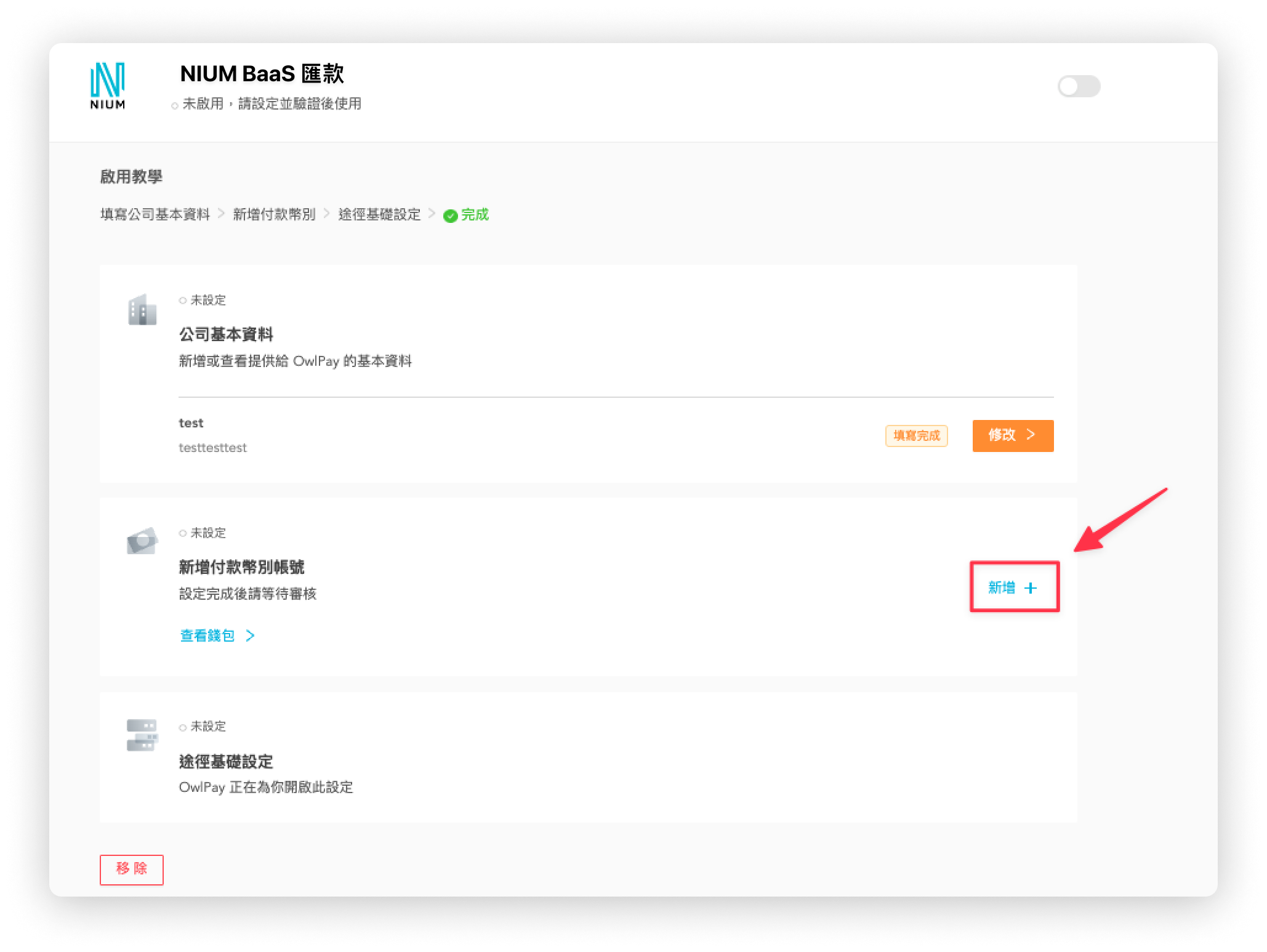The image size is (1267, 952).
Task: Click the green 完成 step label
Action: pos(475,214)
